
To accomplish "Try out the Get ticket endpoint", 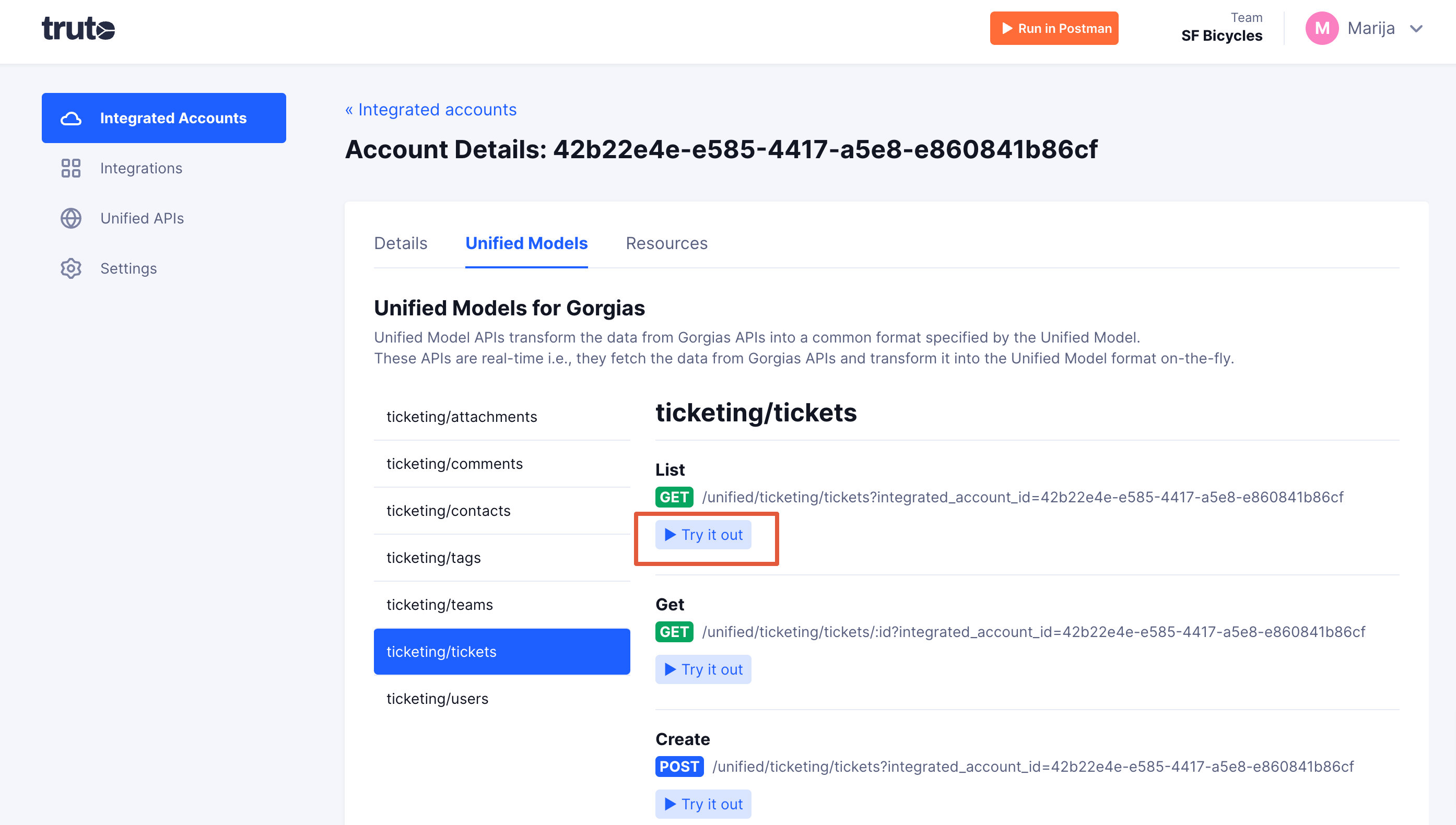I will pyautogui.click(x=703, y=670).
